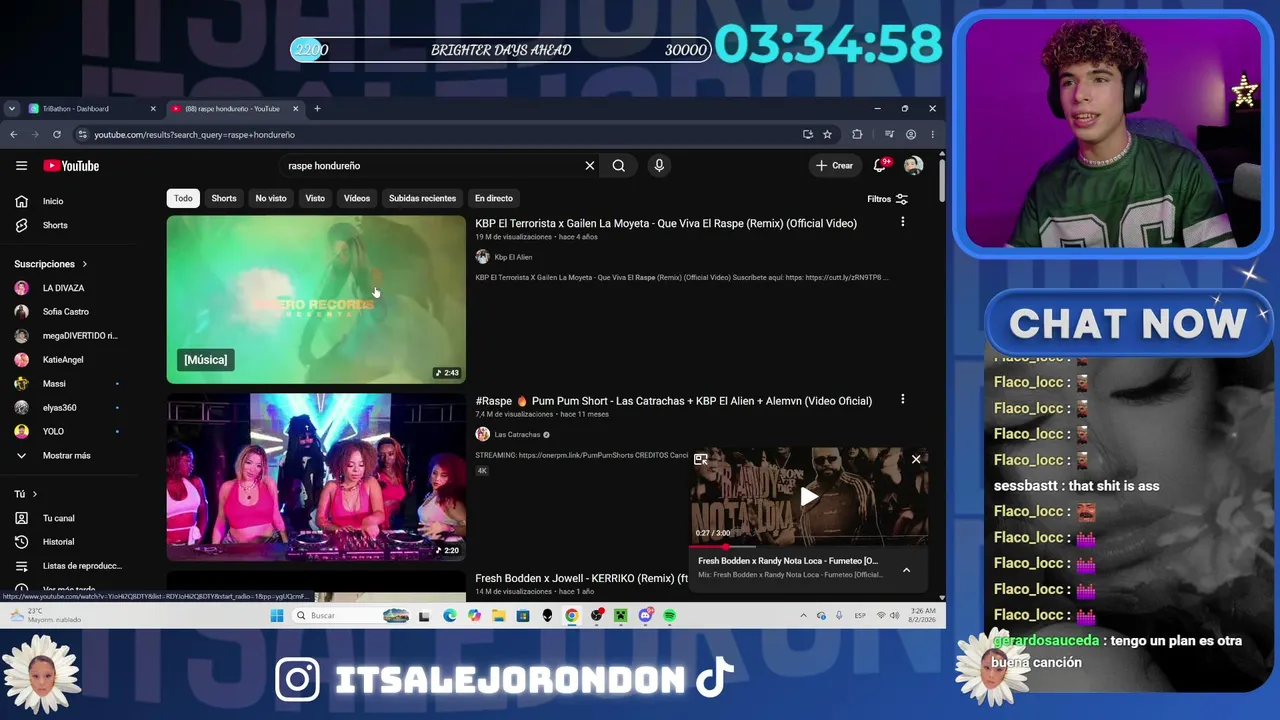
Task: Open more options for the Pum Pum Short video
Action: [x=902, y=399]
